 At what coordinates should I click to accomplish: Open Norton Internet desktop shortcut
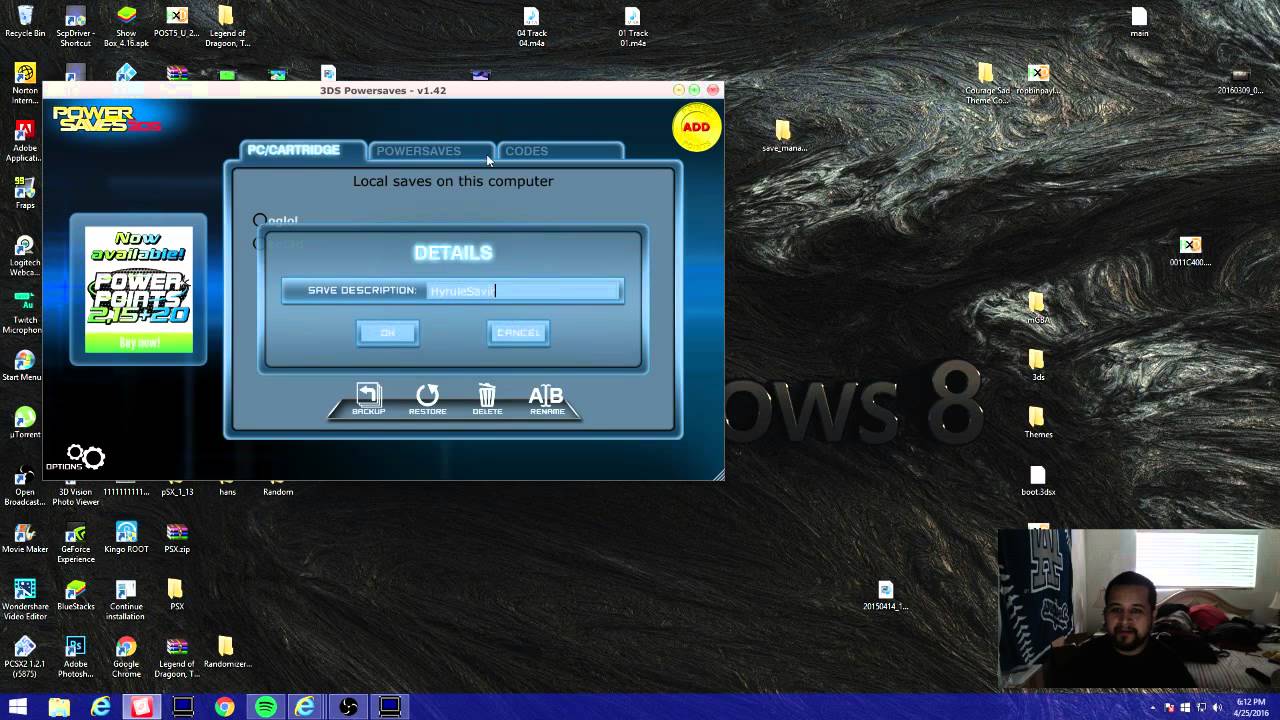tap(25, 83)
